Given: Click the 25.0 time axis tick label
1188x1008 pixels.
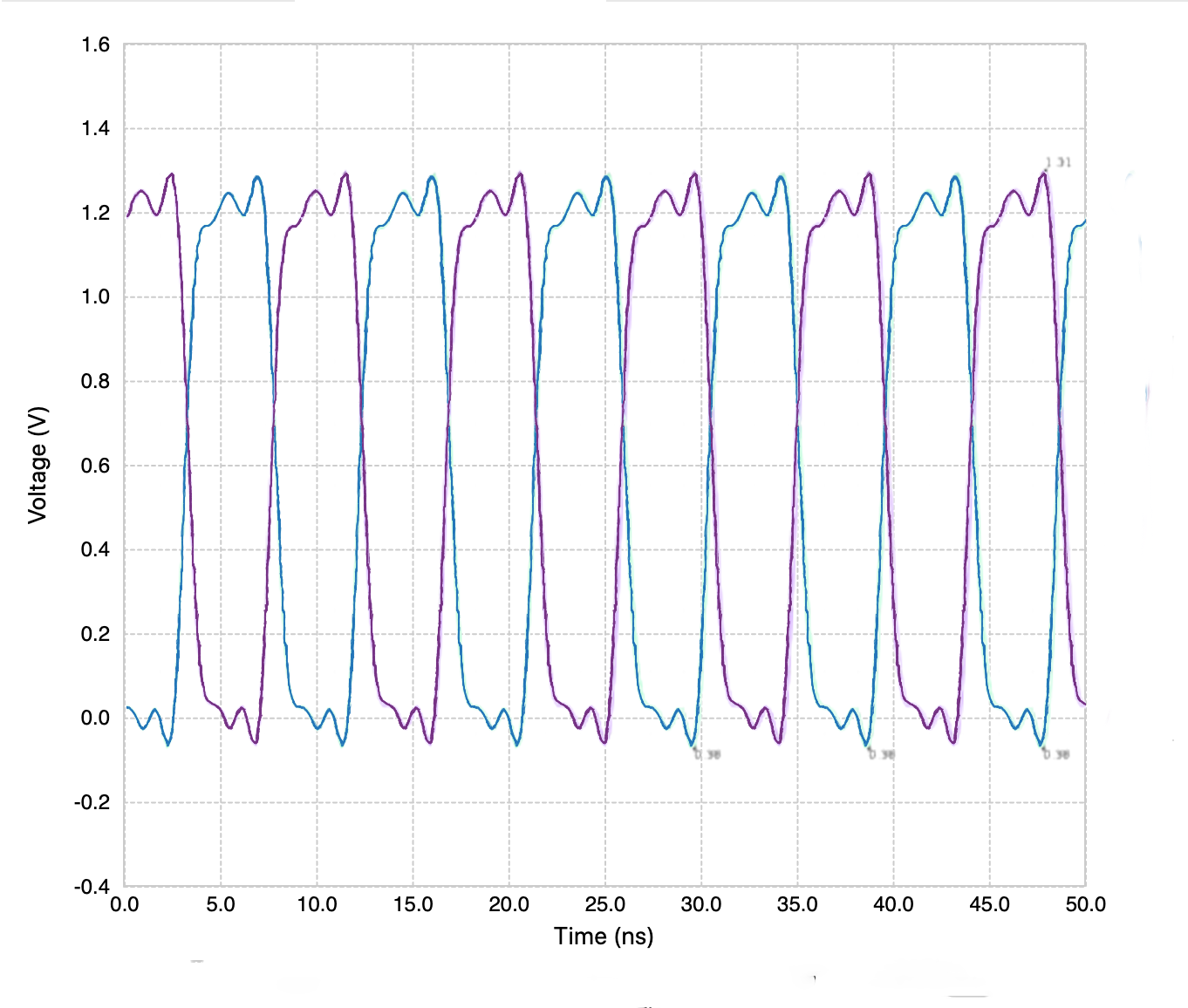Looking at the screenshot, I should tap(605, 904).
